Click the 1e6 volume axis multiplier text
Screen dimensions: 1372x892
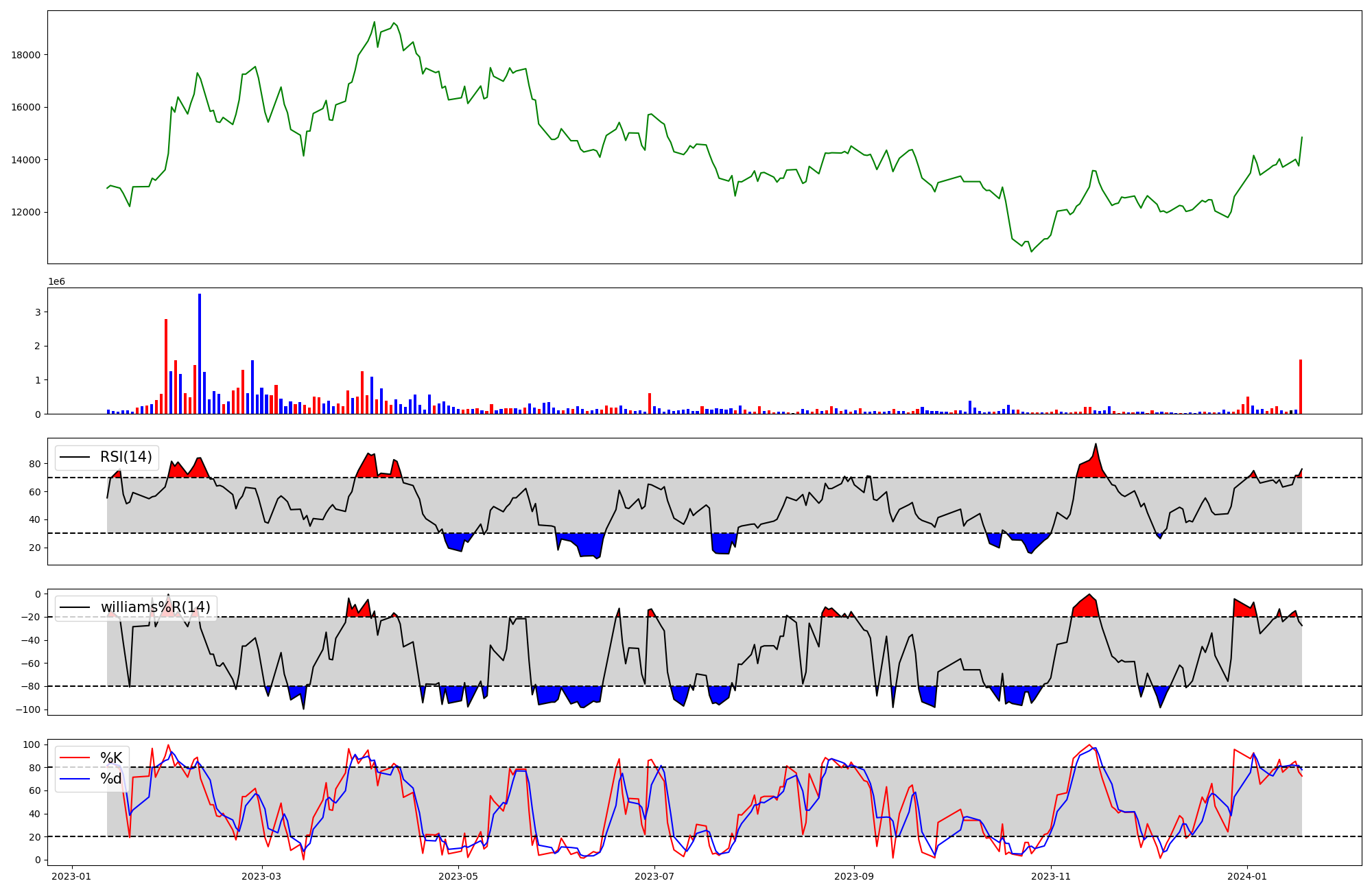coord(56,282)
